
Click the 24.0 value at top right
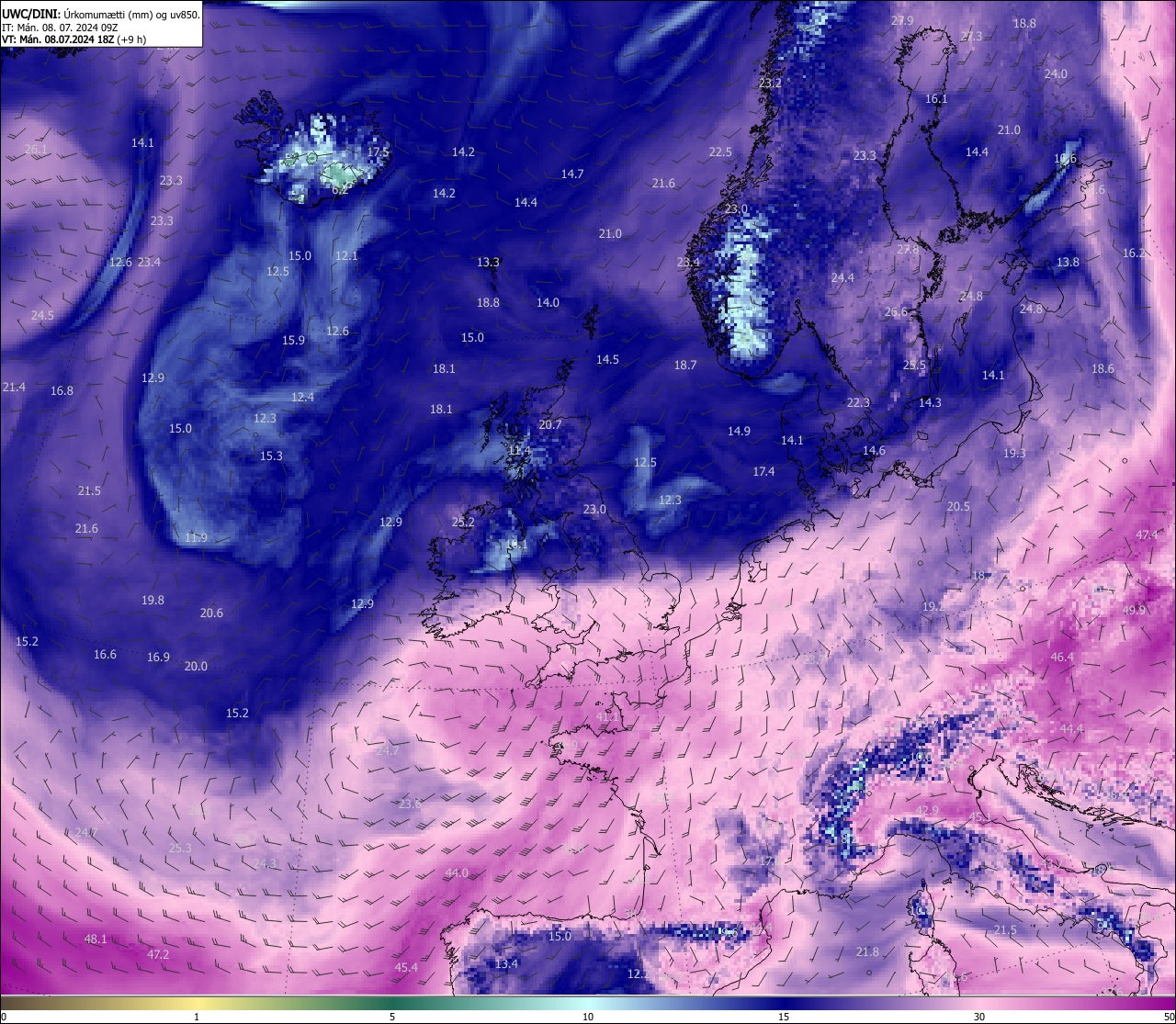tap(1056, 73)
